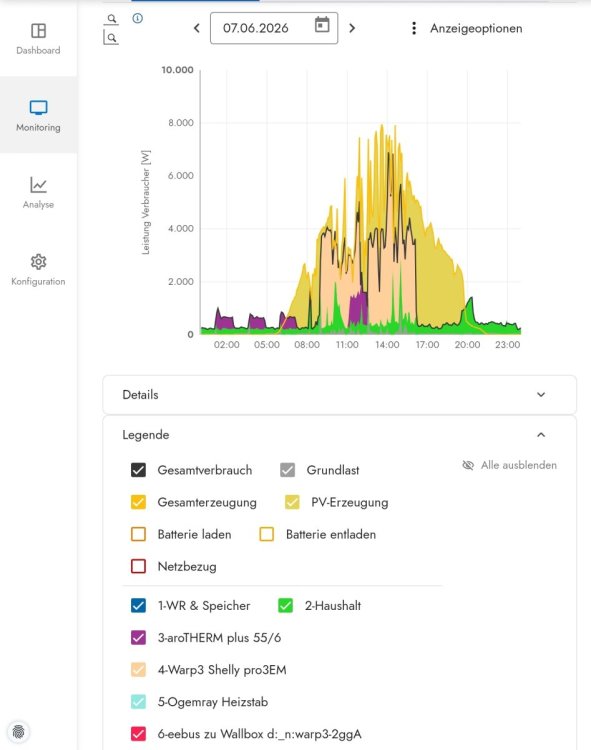Screen dimensions: 591x750
Task: Toggle the Gesamtverbrauch checkbox
Action: (x=138, y=470)
